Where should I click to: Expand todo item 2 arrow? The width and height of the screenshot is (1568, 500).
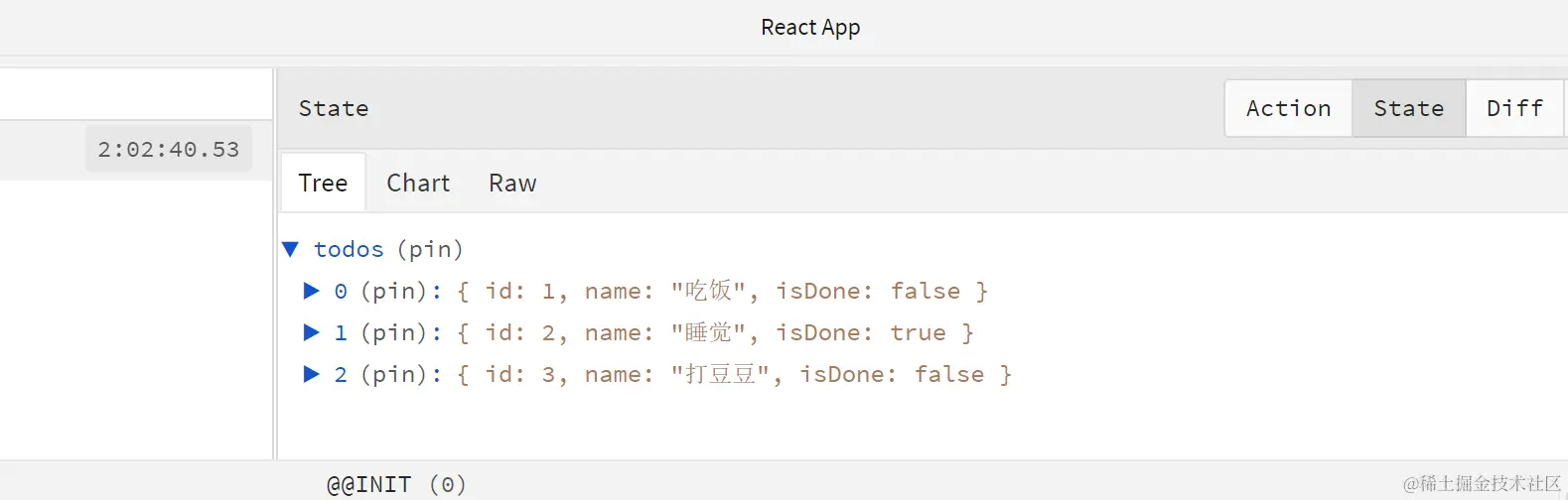(311, 374)
